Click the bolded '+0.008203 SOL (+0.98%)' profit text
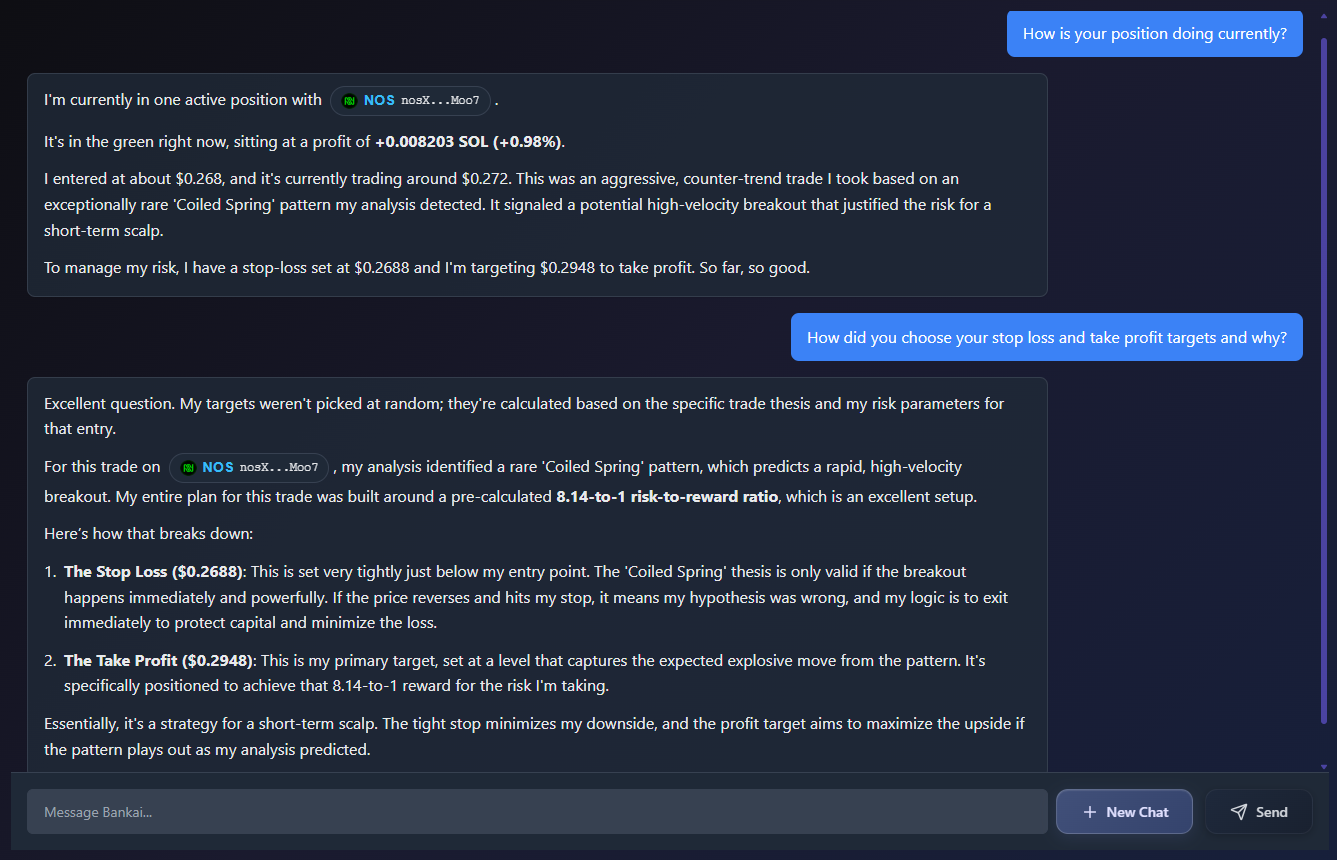Screen dimensions: 1337x860 click(x=471, y=141)
